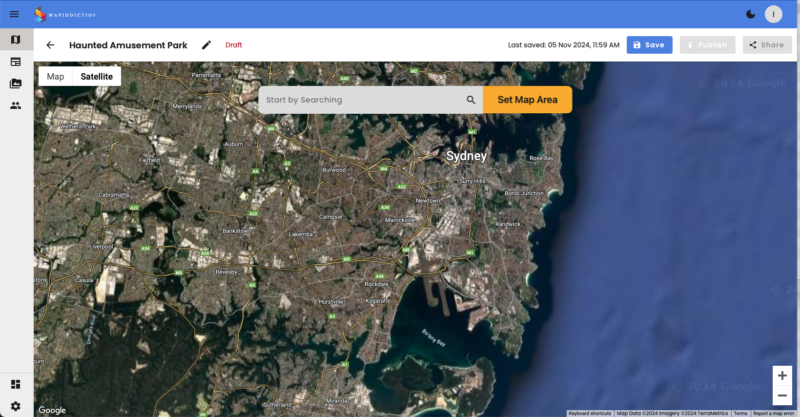
Task: Open the dashboard widgets icon in sidebar
Action: [15, 384]
